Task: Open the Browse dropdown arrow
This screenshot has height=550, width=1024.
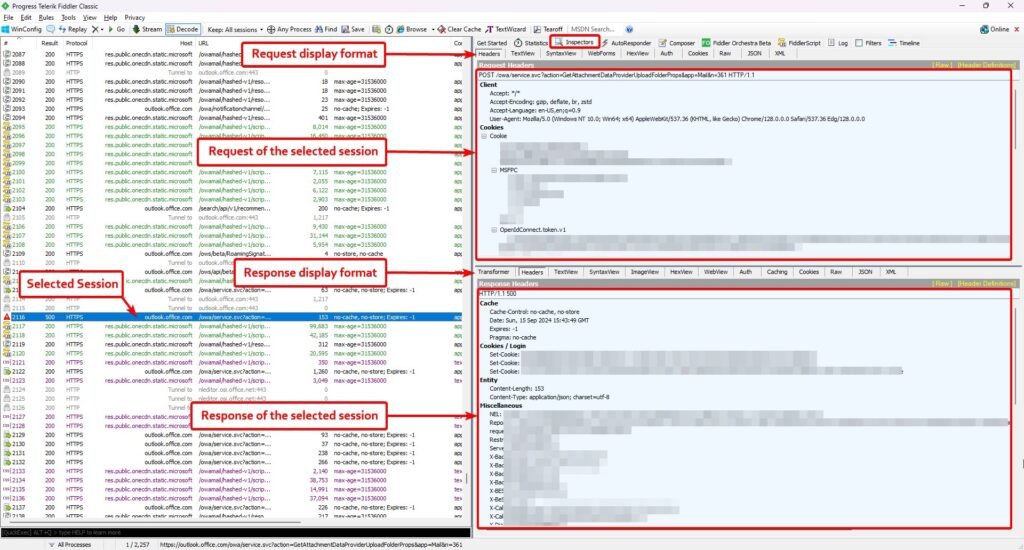Action: (432, 29)
